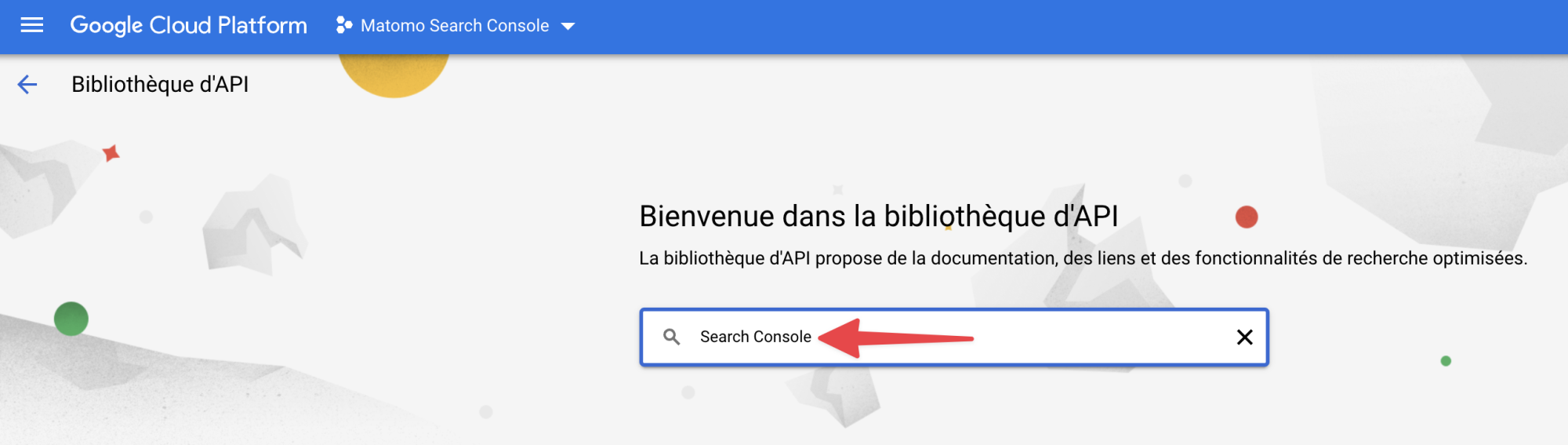Click the API library description paragraph
Viewport: 1568px width, 445px height.
[x=1083, y=258]
